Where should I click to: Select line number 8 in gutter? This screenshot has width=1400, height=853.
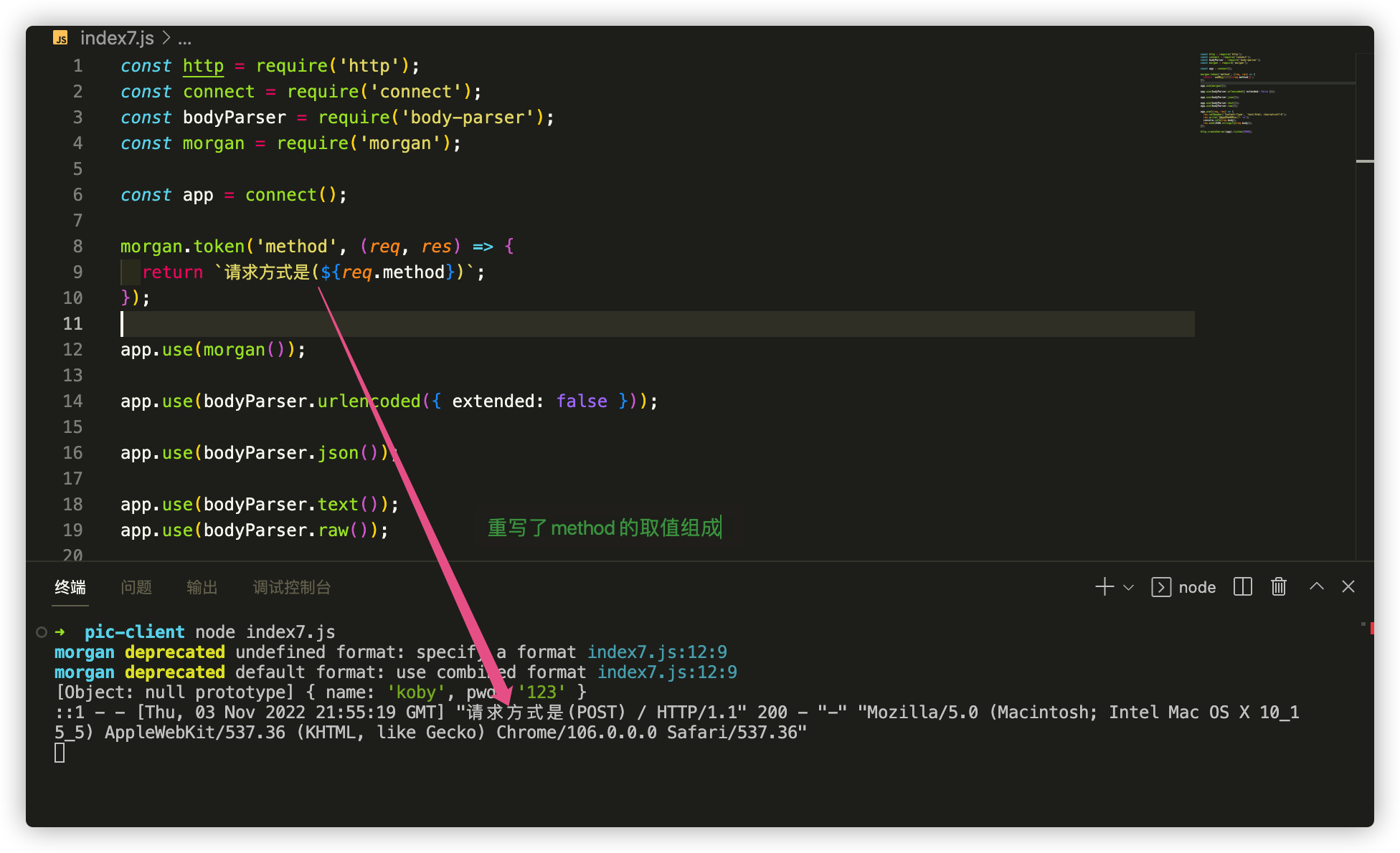pyautogui.click(x=77, y=246)
